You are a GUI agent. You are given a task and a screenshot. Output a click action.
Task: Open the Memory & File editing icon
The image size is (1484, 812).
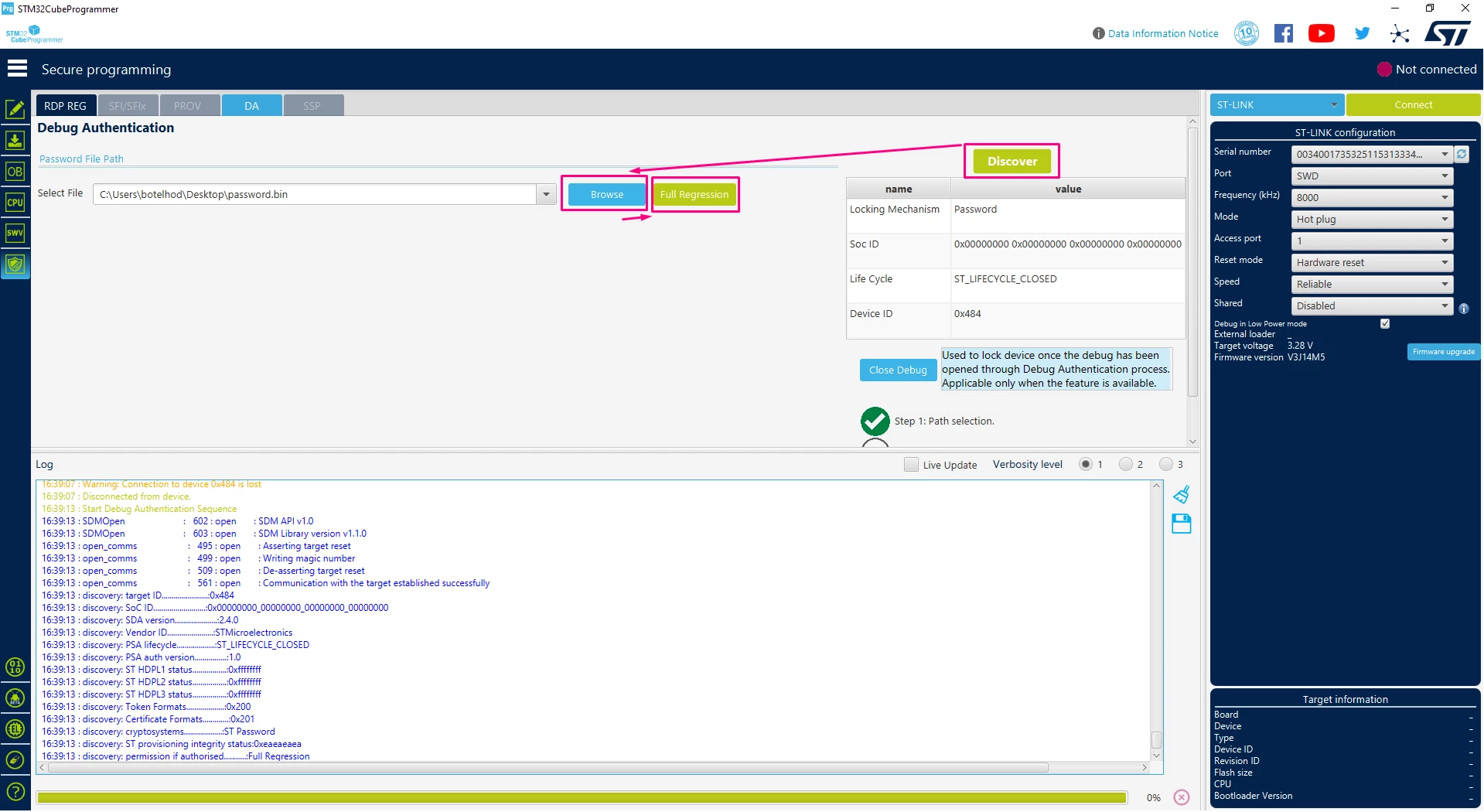coord(15,110)
